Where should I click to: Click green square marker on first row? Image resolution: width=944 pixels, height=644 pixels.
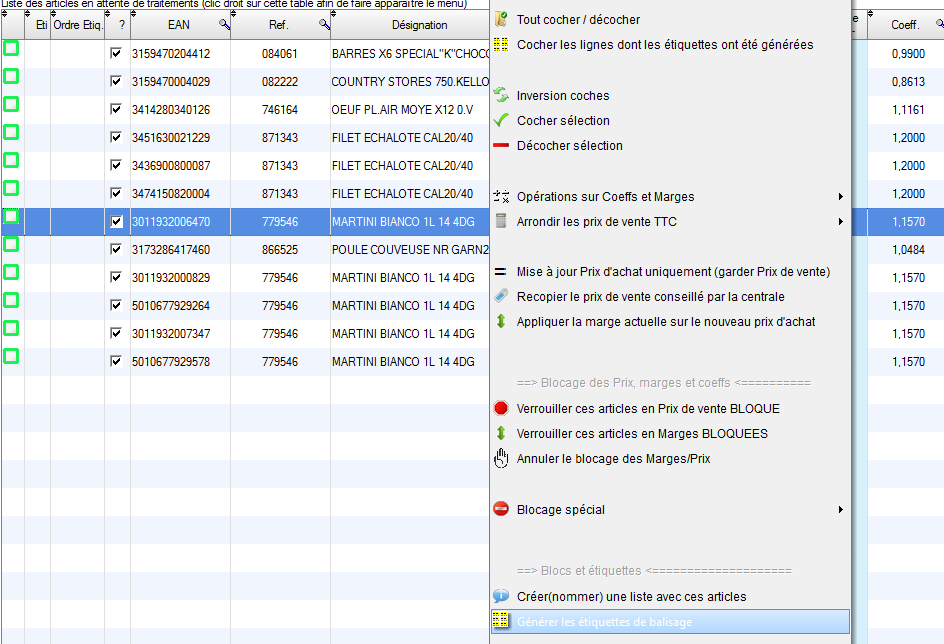pyautogui.click(x=11, y=48)
